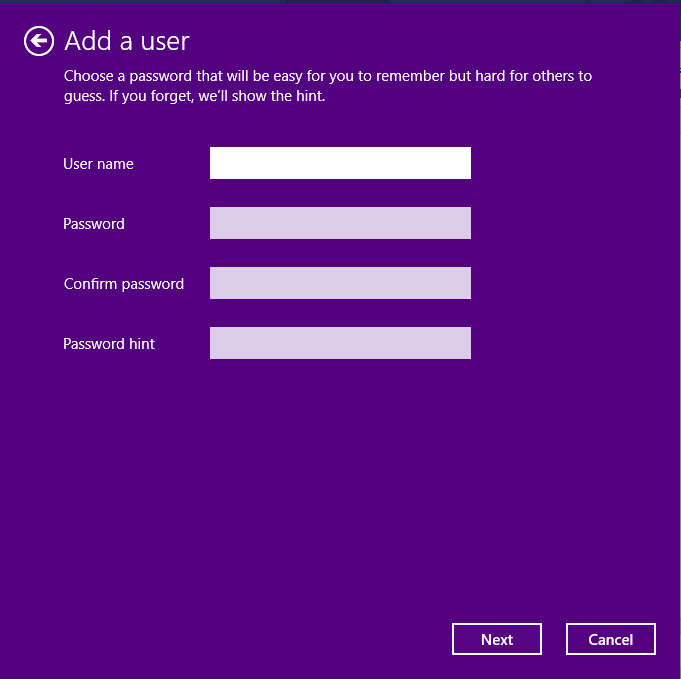Click the "Confirm password" label
Screen dimensions: 681x679
click(x=124, y=284)
